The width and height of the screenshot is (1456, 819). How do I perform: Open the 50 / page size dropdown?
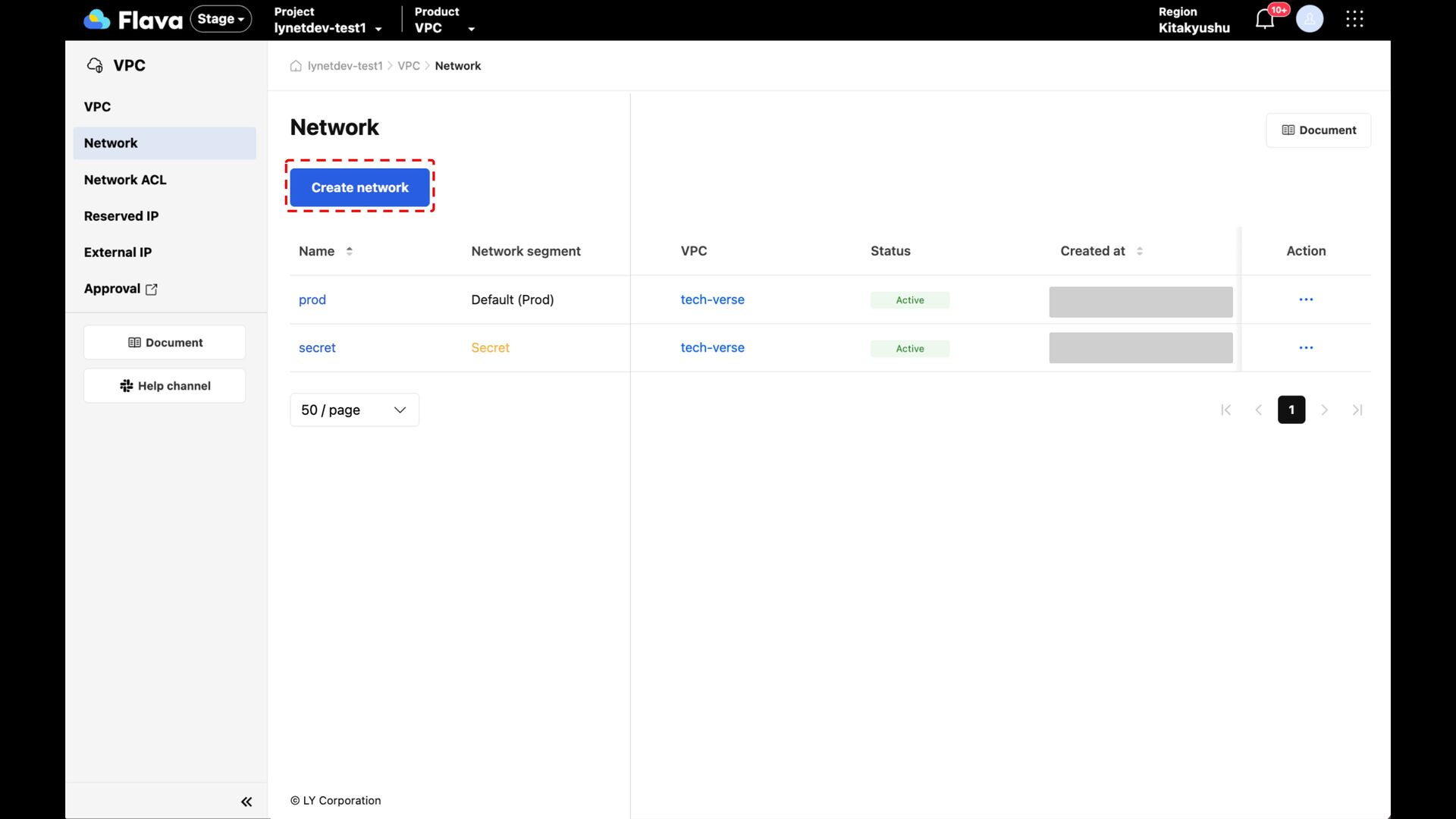pyautogui.click(x=354, y=410)
